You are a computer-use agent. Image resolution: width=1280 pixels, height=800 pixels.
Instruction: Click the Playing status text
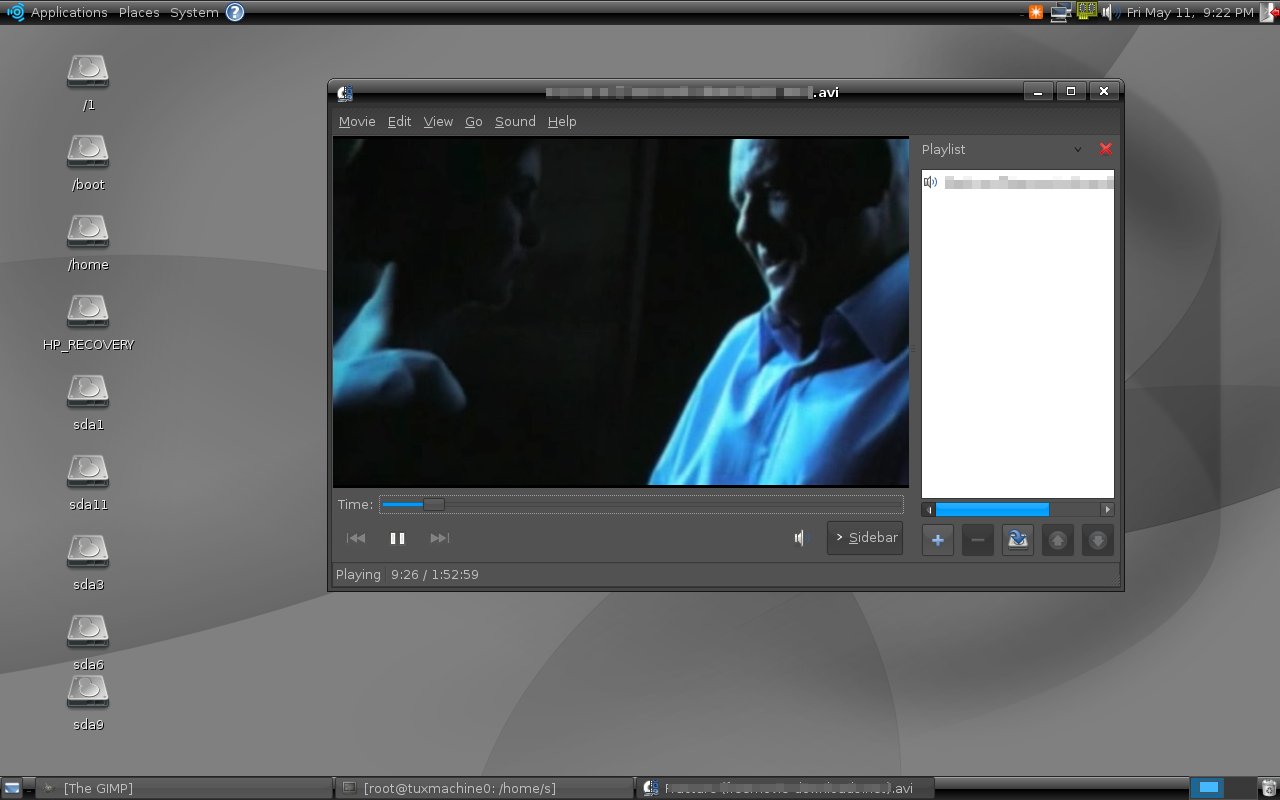coord(358,575)
